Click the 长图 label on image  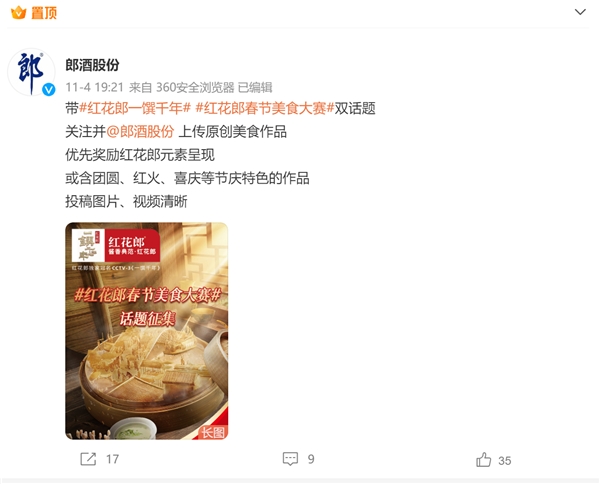click(213, 433)
